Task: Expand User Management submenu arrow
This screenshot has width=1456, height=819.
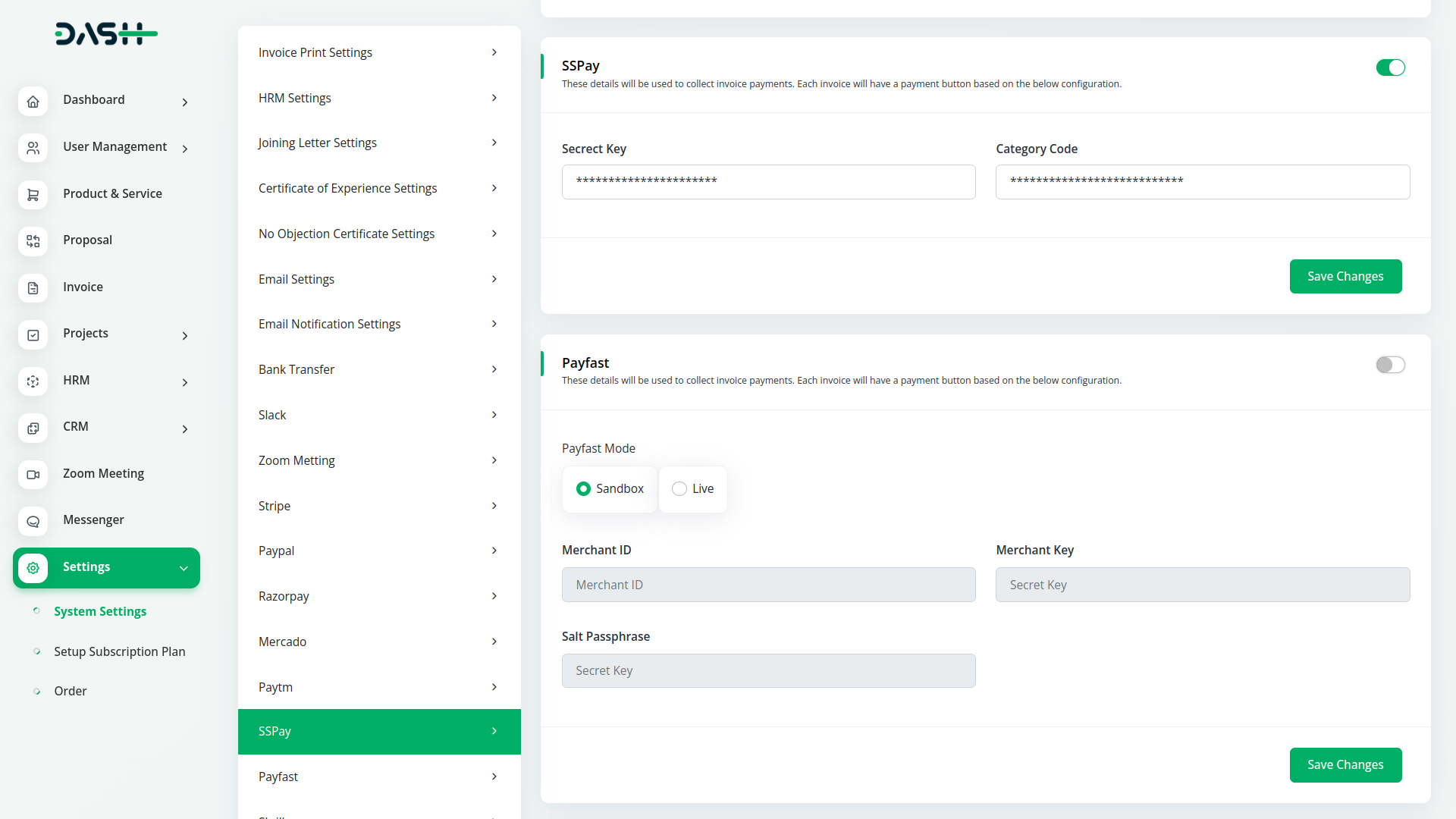Action: [185, 149]
